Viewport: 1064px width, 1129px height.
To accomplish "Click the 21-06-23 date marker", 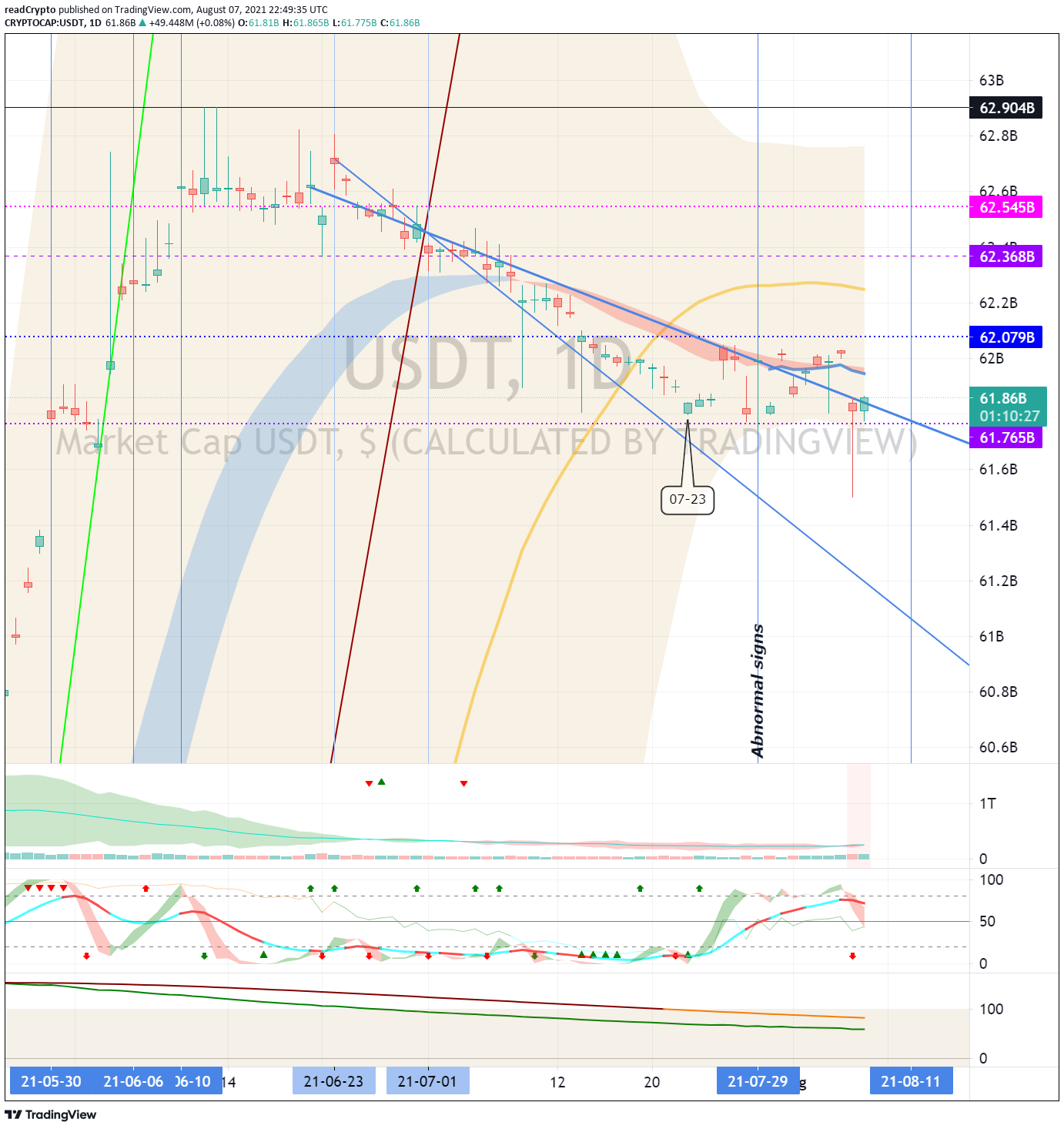I will pos(333,1081).
